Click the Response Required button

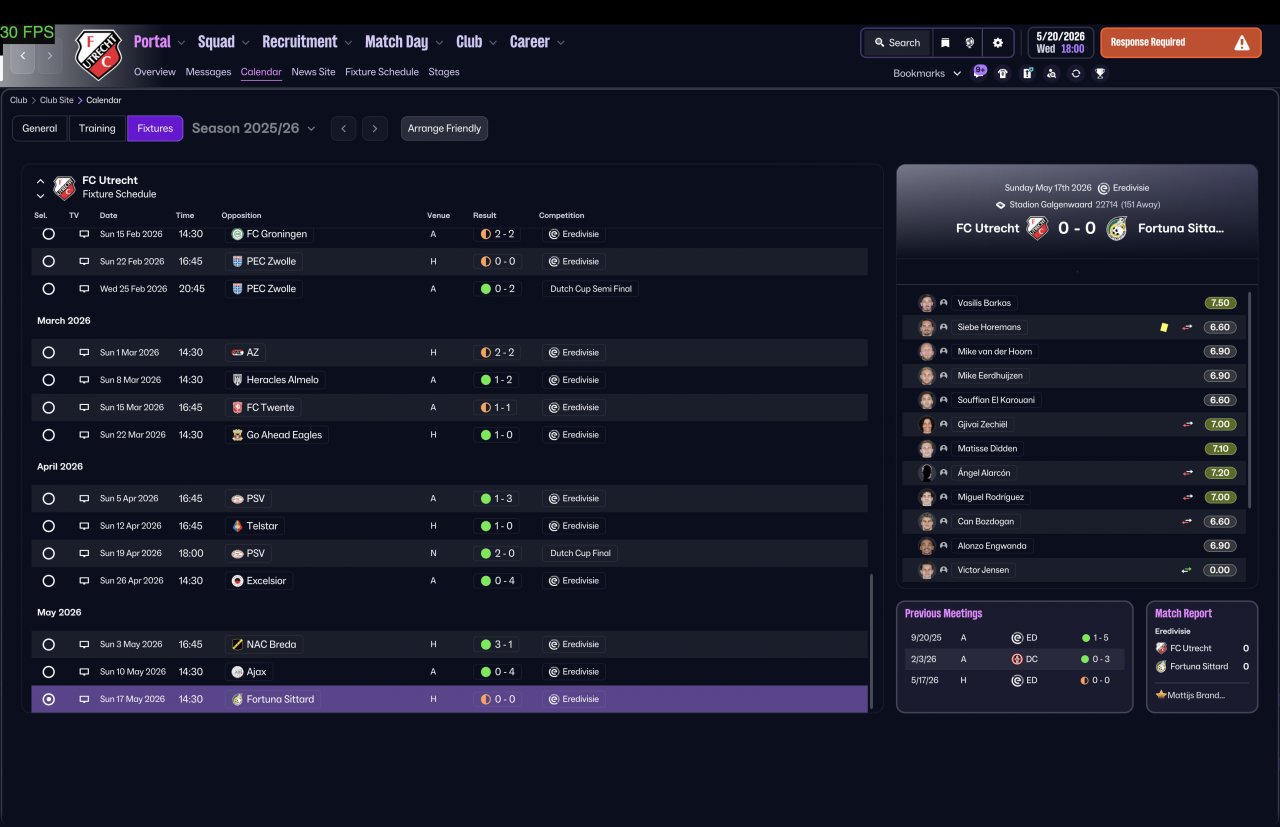coord(1181,43)
